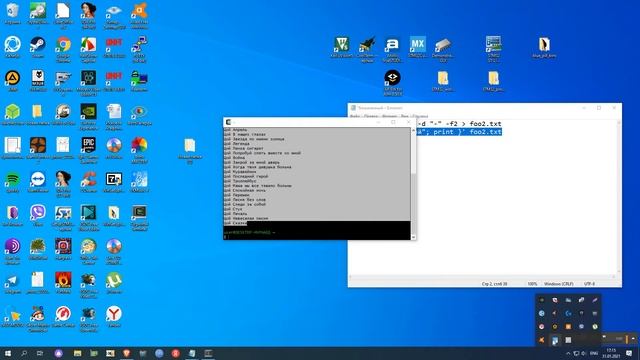Click 'Windows (CRLF)' in Notepad status bar
Viewport: 640px width, 360px height.
coord(558,283)
